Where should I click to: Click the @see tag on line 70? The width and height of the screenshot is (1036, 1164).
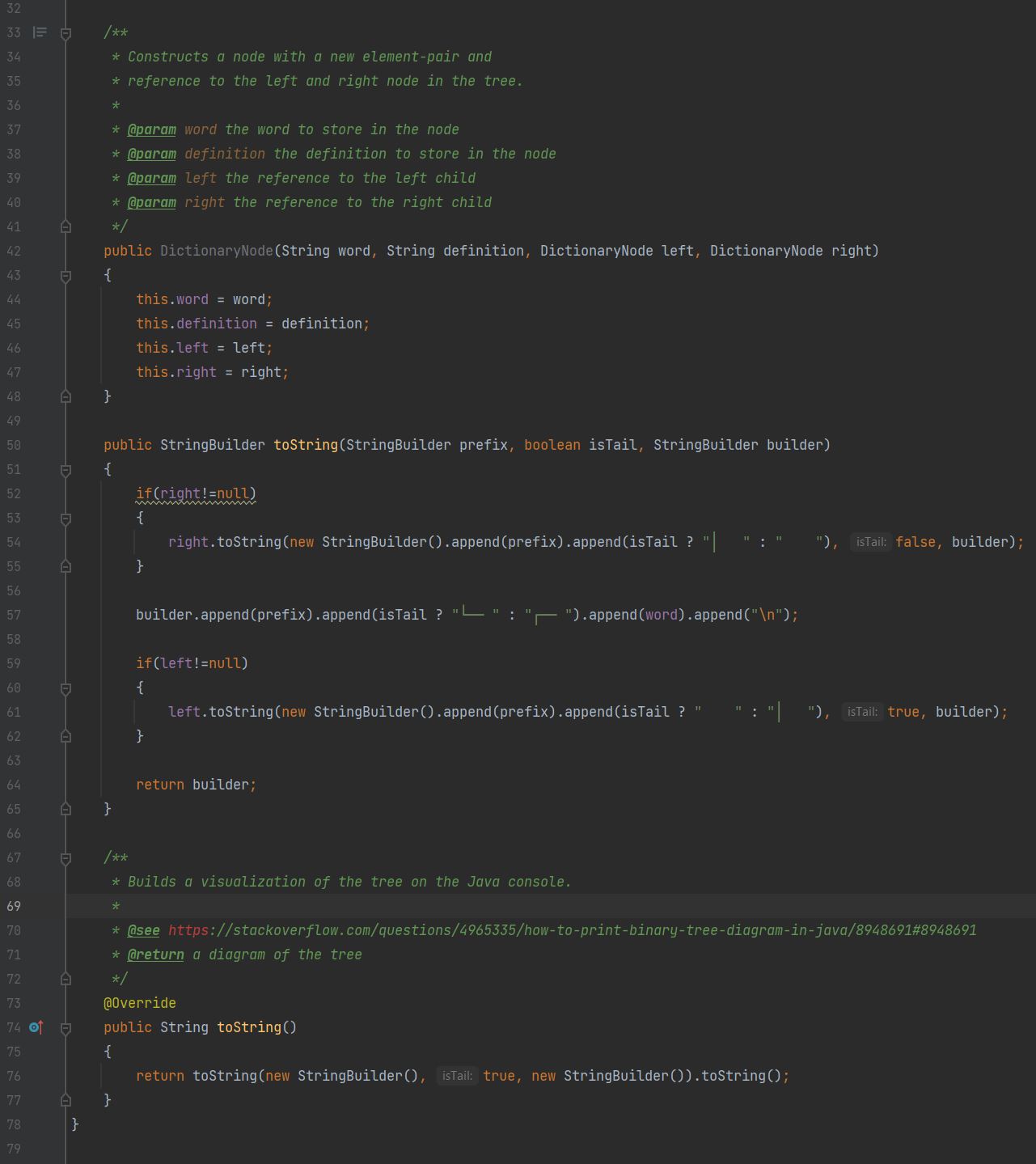pos(144,930)
